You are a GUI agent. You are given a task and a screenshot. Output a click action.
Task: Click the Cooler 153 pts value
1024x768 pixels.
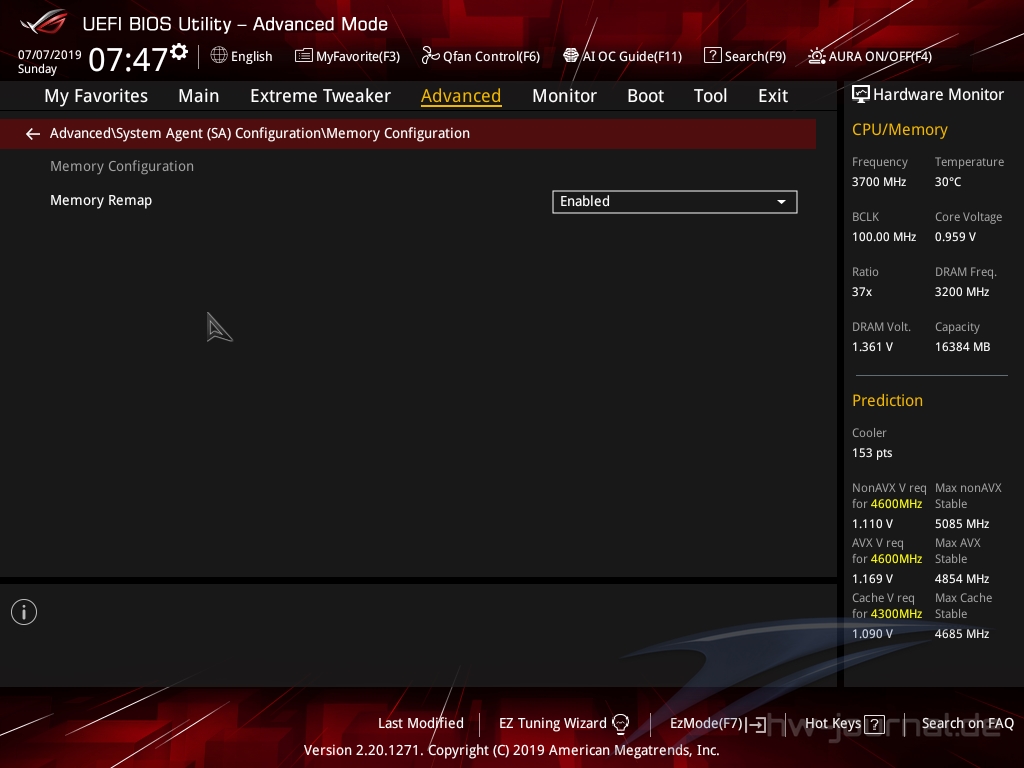[872, 453]
